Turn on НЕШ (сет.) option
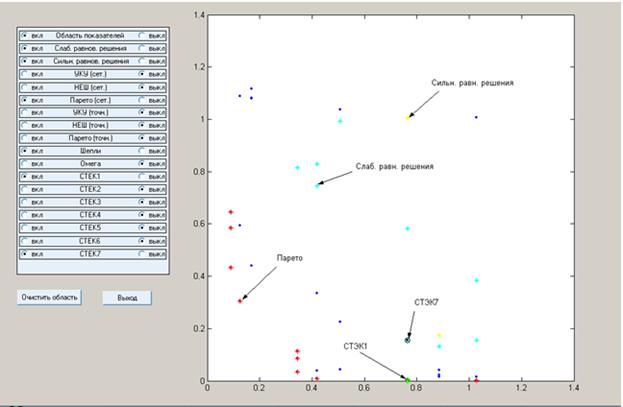This screenshot has width=623, height=407. (x=25, y=87)
